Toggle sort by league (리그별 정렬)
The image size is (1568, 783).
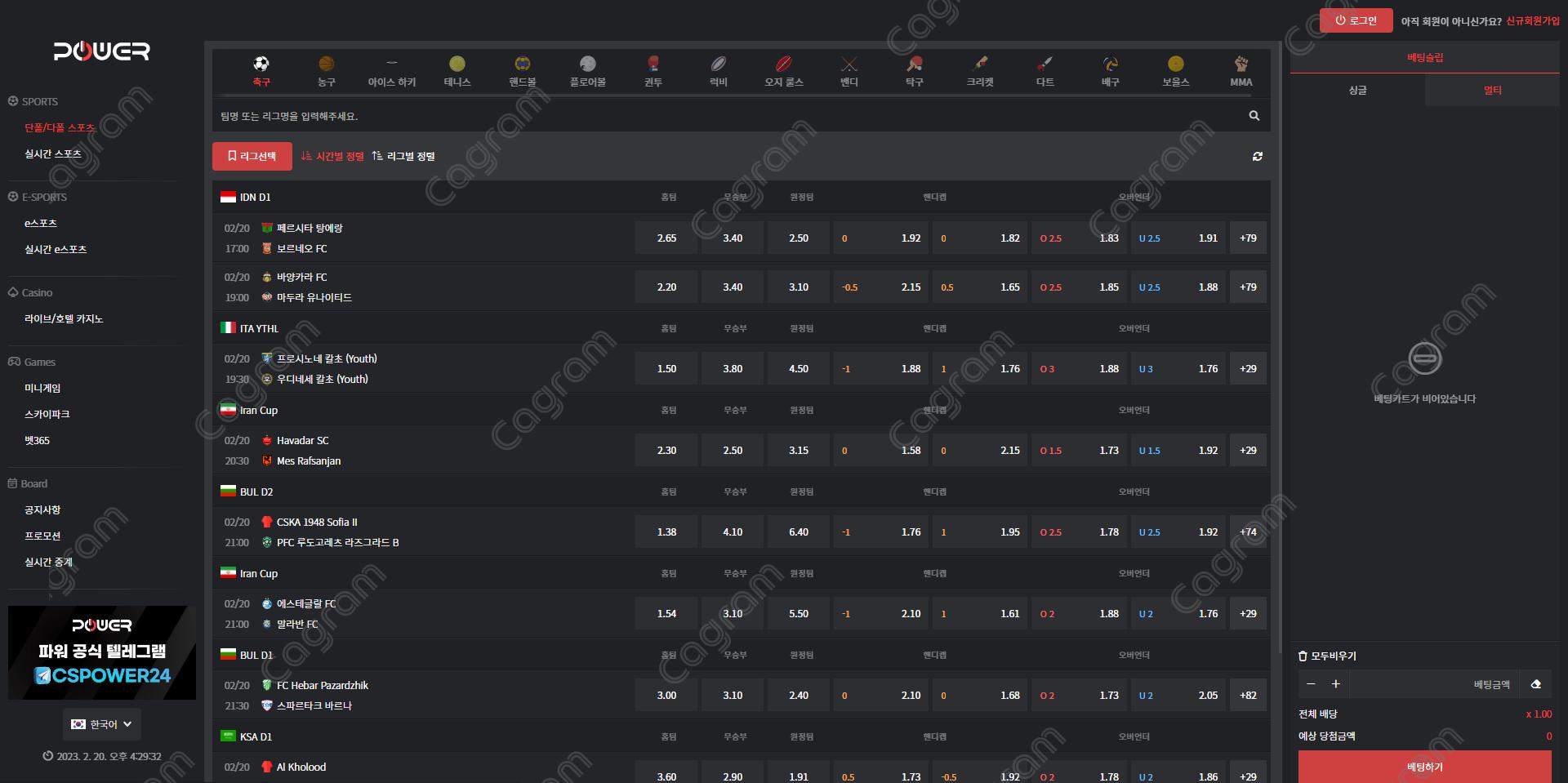[403, 156]
